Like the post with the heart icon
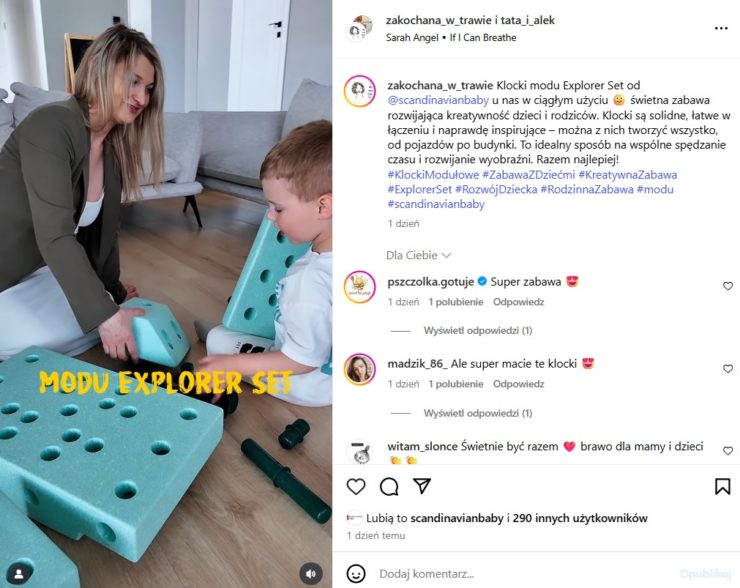Screen dimensions: 740x588 point(356,487)
